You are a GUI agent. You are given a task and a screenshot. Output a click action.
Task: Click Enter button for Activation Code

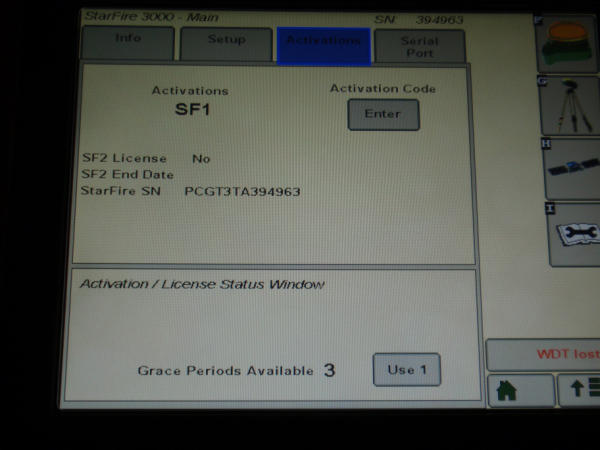(383, 115)
